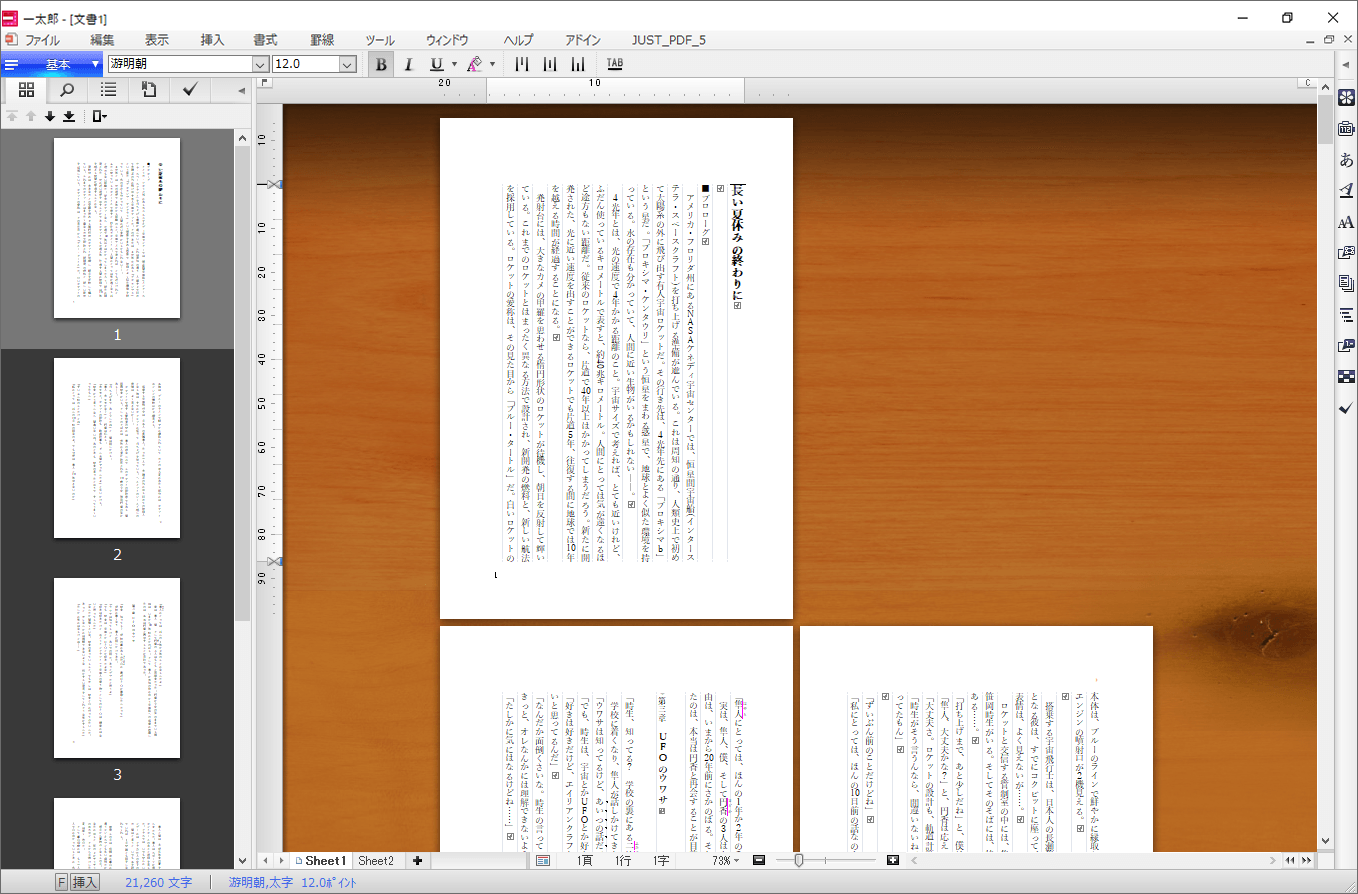Switch to the outline list panel tab

(x=108, y=90)
